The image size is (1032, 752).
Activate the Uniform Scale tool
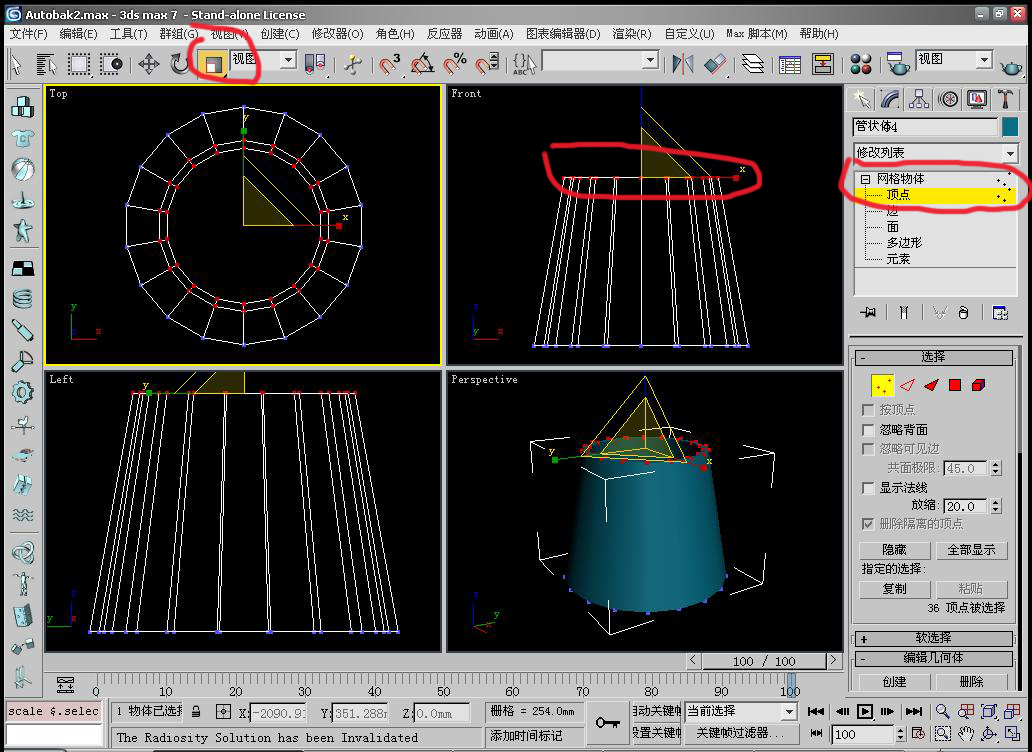[212, 64]
